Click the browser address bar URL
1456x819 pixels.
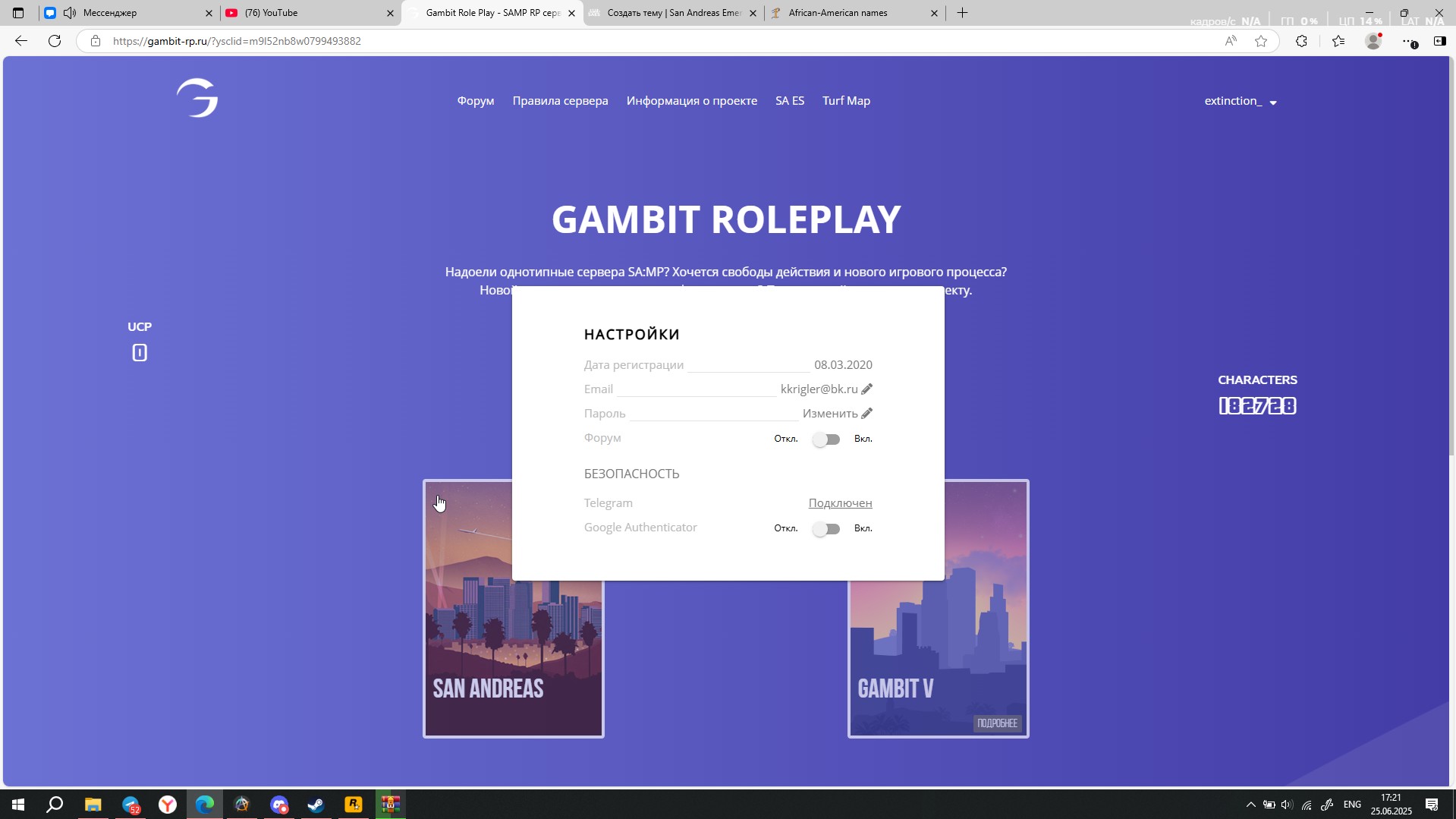pyautogui.click(x=237, y=41)
